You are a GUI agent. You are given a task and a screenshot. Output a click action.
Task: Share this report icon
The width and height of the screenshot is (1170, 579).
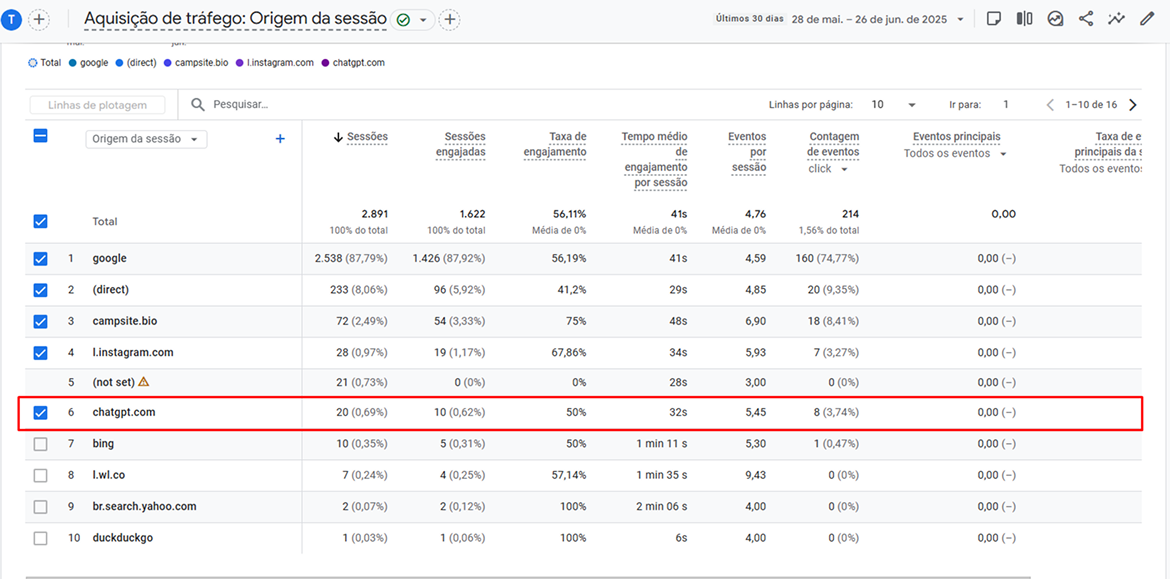click(x=1086, y=19)
